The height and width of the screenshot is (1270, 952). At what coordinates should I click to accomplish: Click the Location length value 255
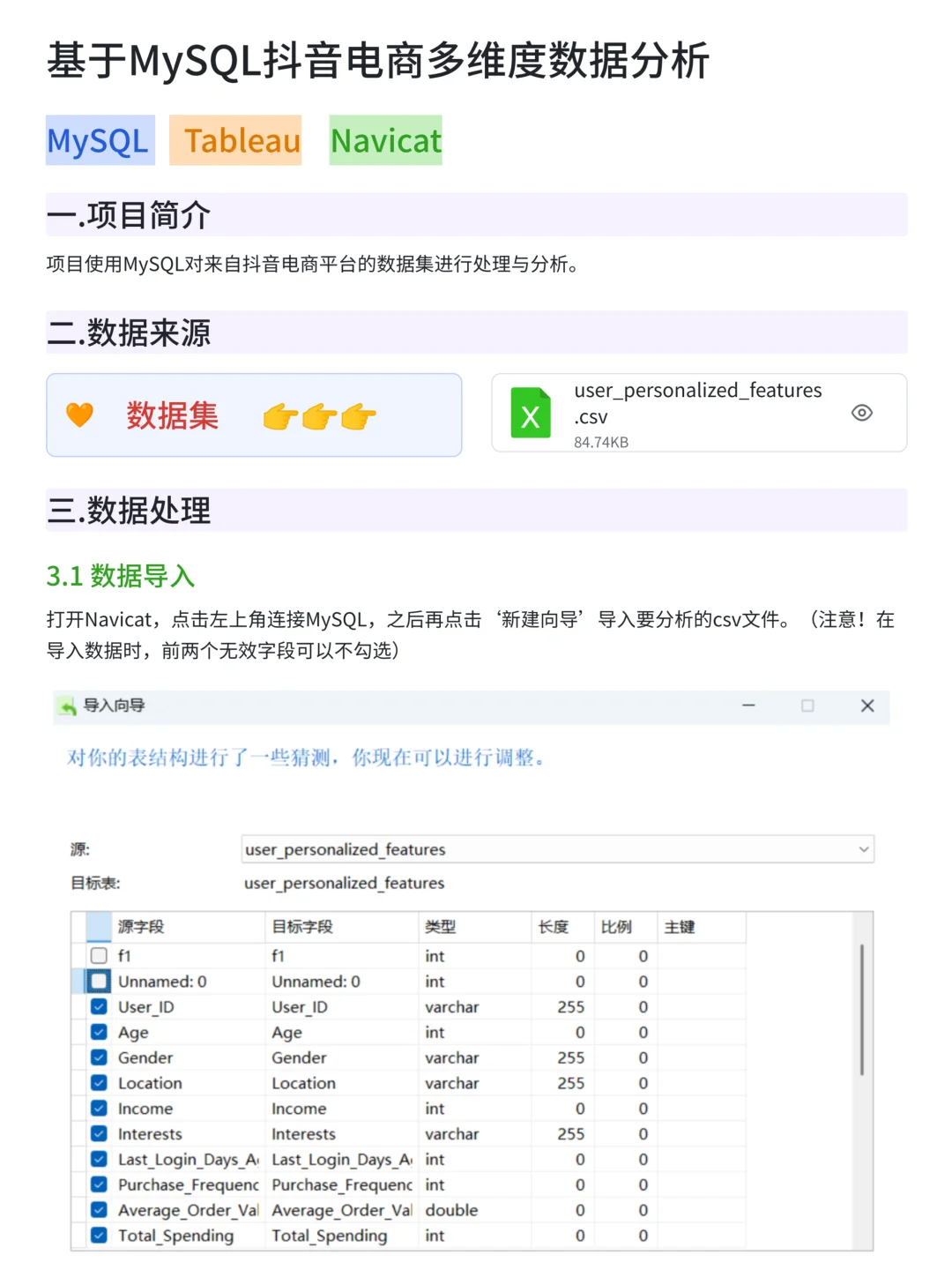(x=571, y=1083)
